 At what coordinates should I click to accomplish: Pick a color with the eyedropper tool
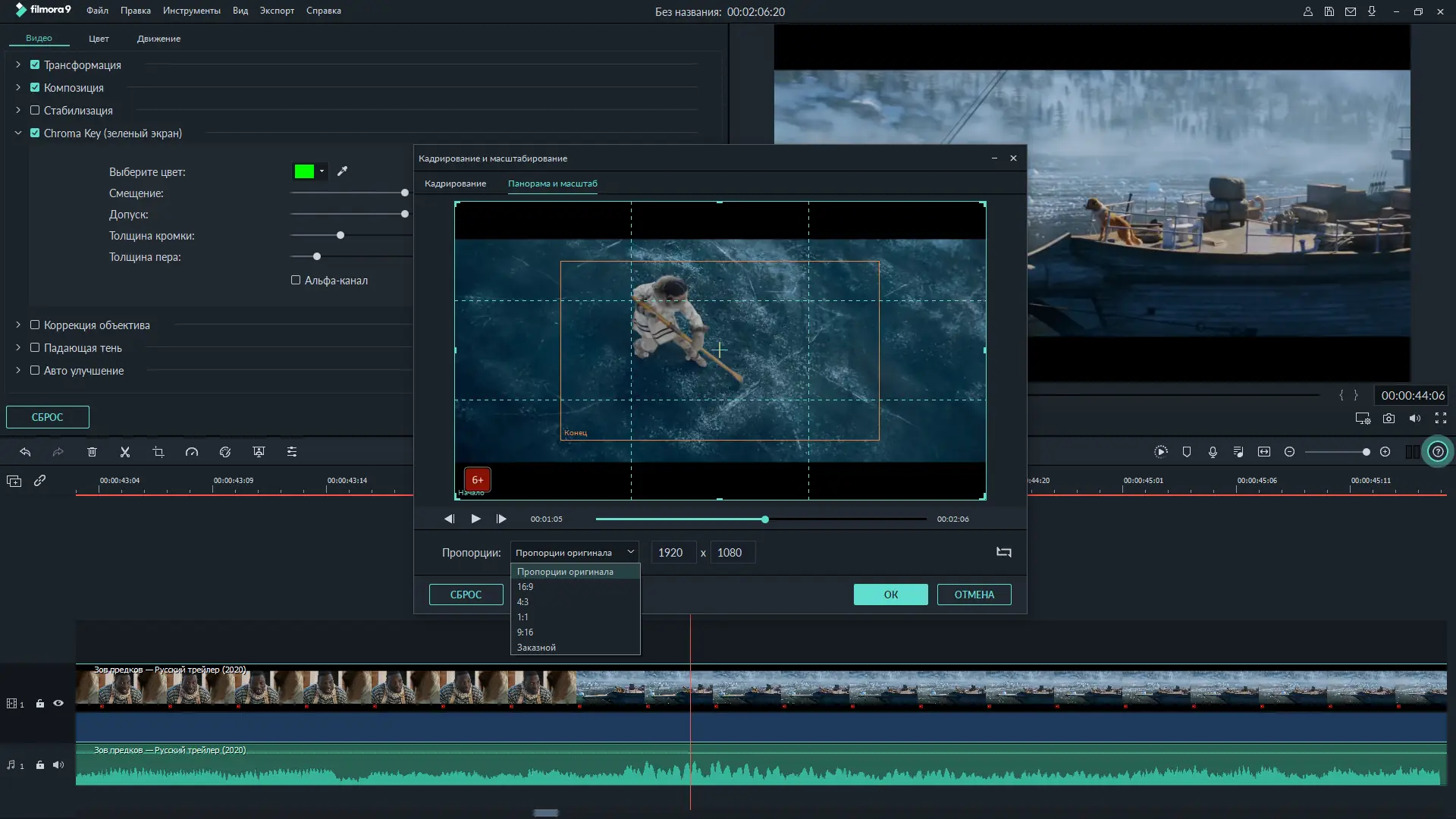(343, 171)
